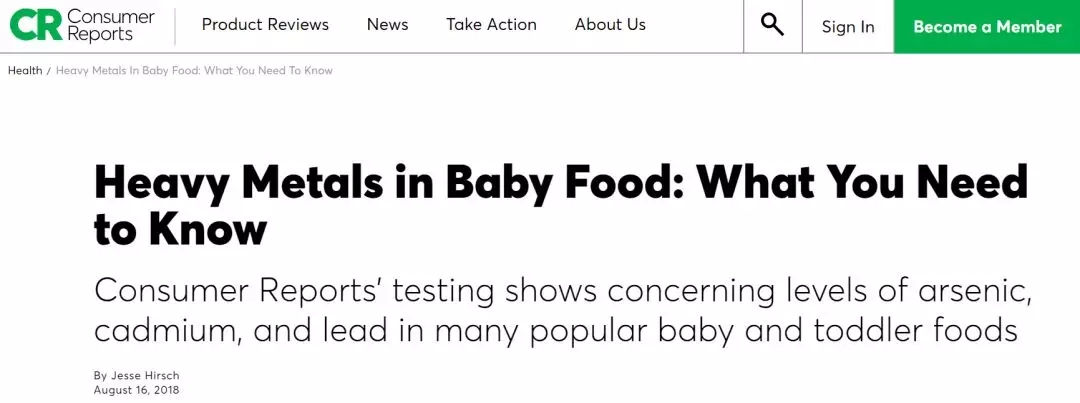This screenshot has width=1080, height=403.
Task: Click the main article headline
Action: (x=560, y=183)
